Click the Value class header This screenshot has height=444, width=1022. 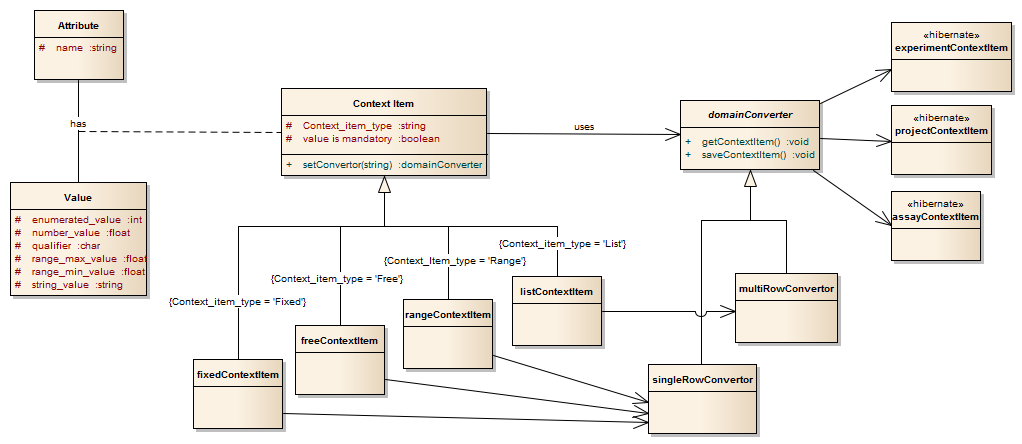(76, 197)
